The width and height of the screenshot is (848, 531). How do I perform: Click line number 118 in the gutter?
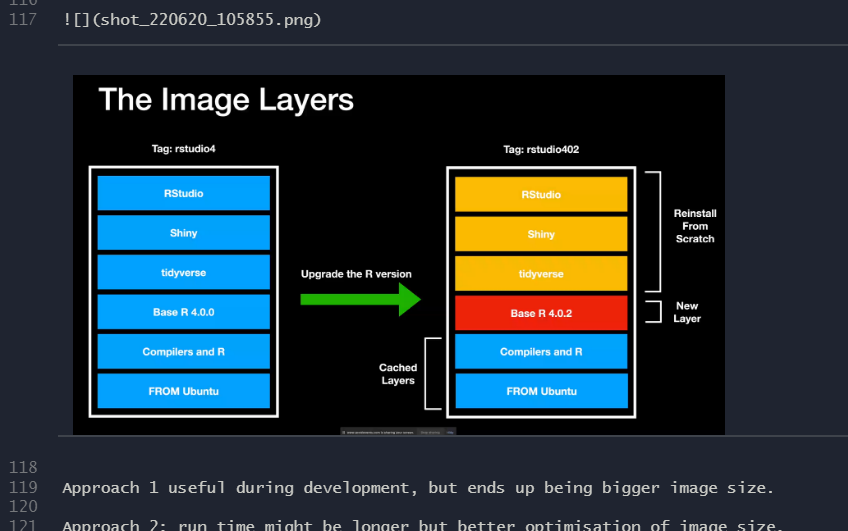click(x=23, y=468)
